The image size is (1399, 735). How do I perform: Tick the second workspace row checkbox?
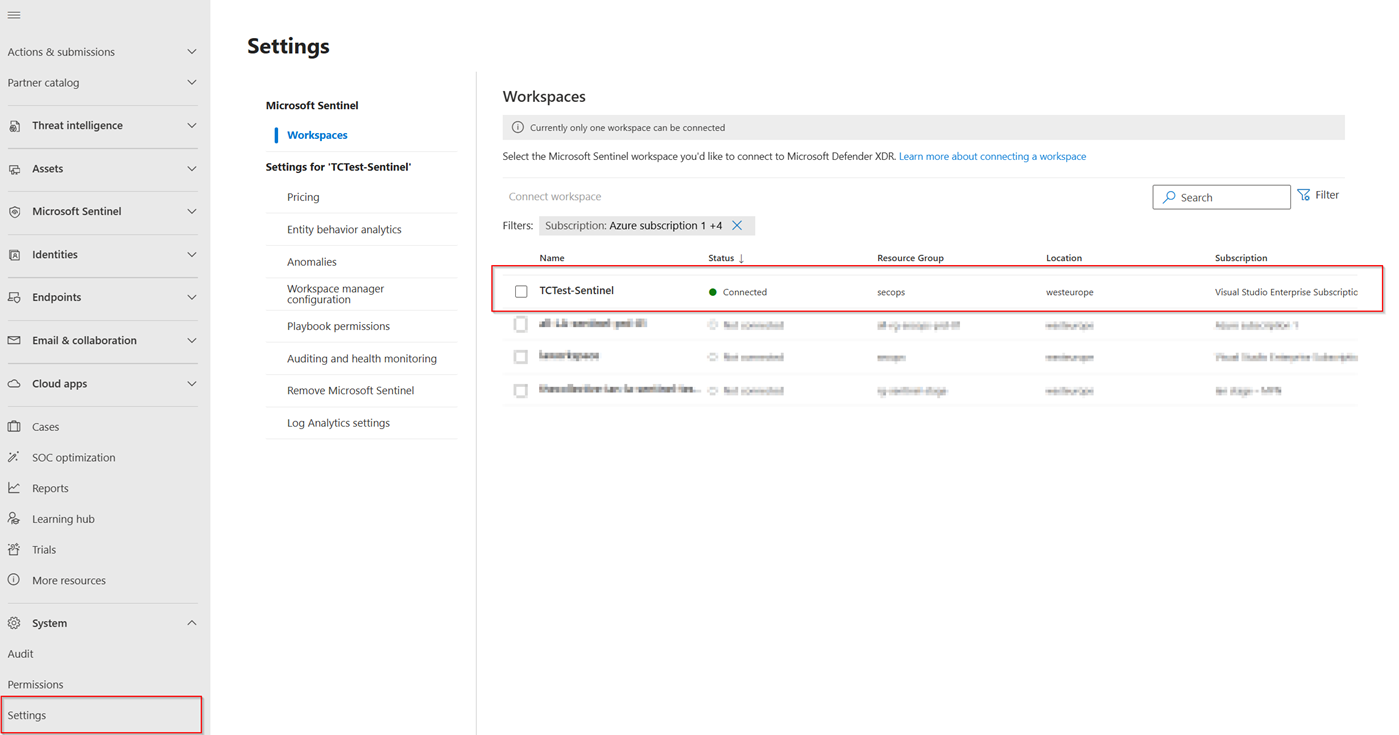pyautogui.click(x=521, y=325)
